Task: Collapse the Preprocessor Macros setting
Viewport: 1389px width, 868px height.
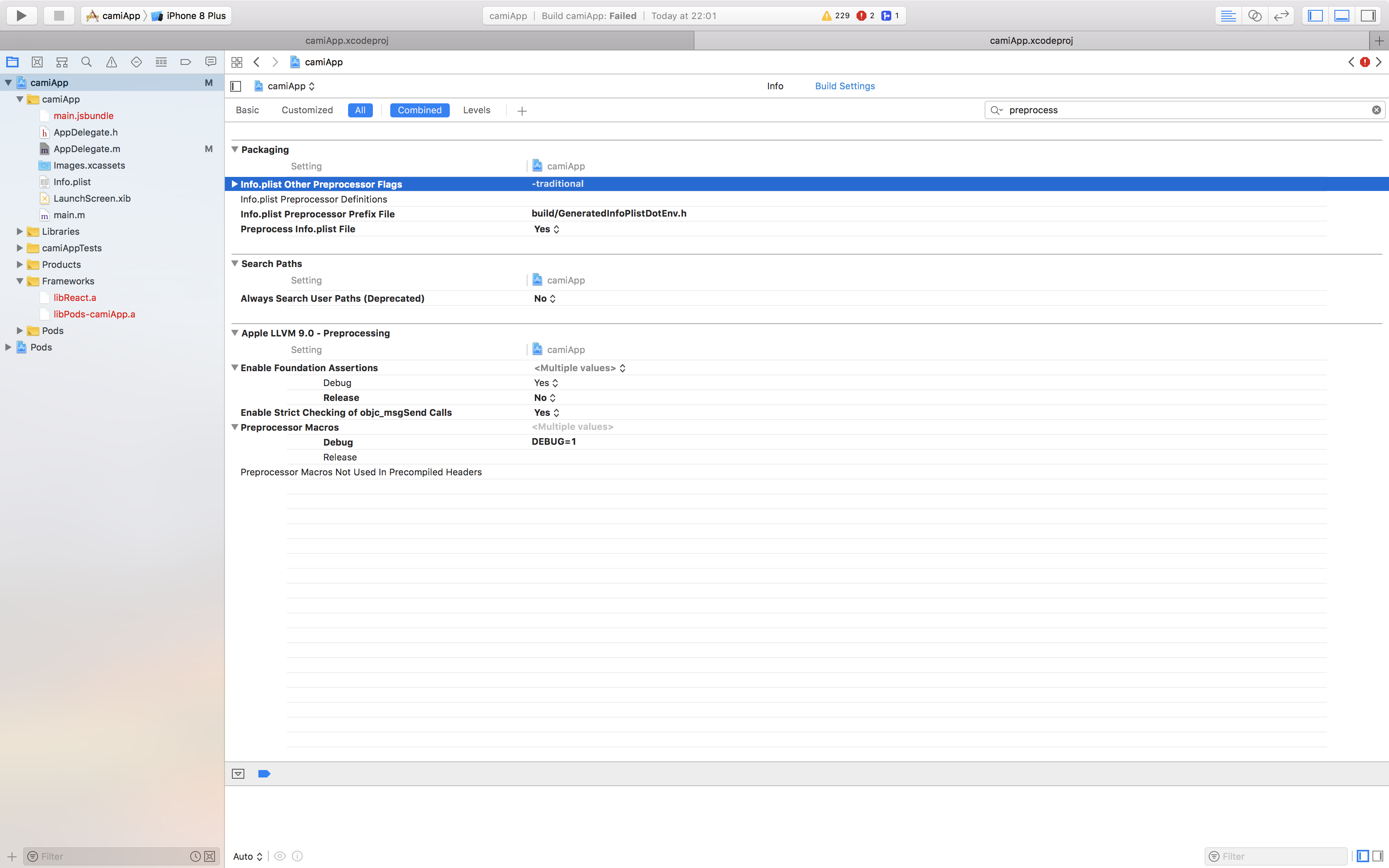Action: (x=235, y=427)
